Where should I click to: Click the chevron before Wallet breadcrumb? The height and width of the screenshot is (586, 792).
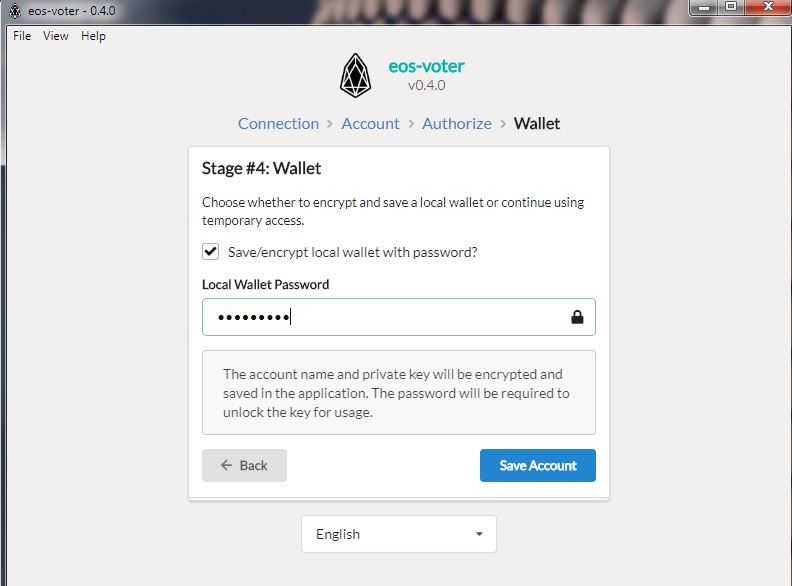pyautogui.click(x=503, y=124)
